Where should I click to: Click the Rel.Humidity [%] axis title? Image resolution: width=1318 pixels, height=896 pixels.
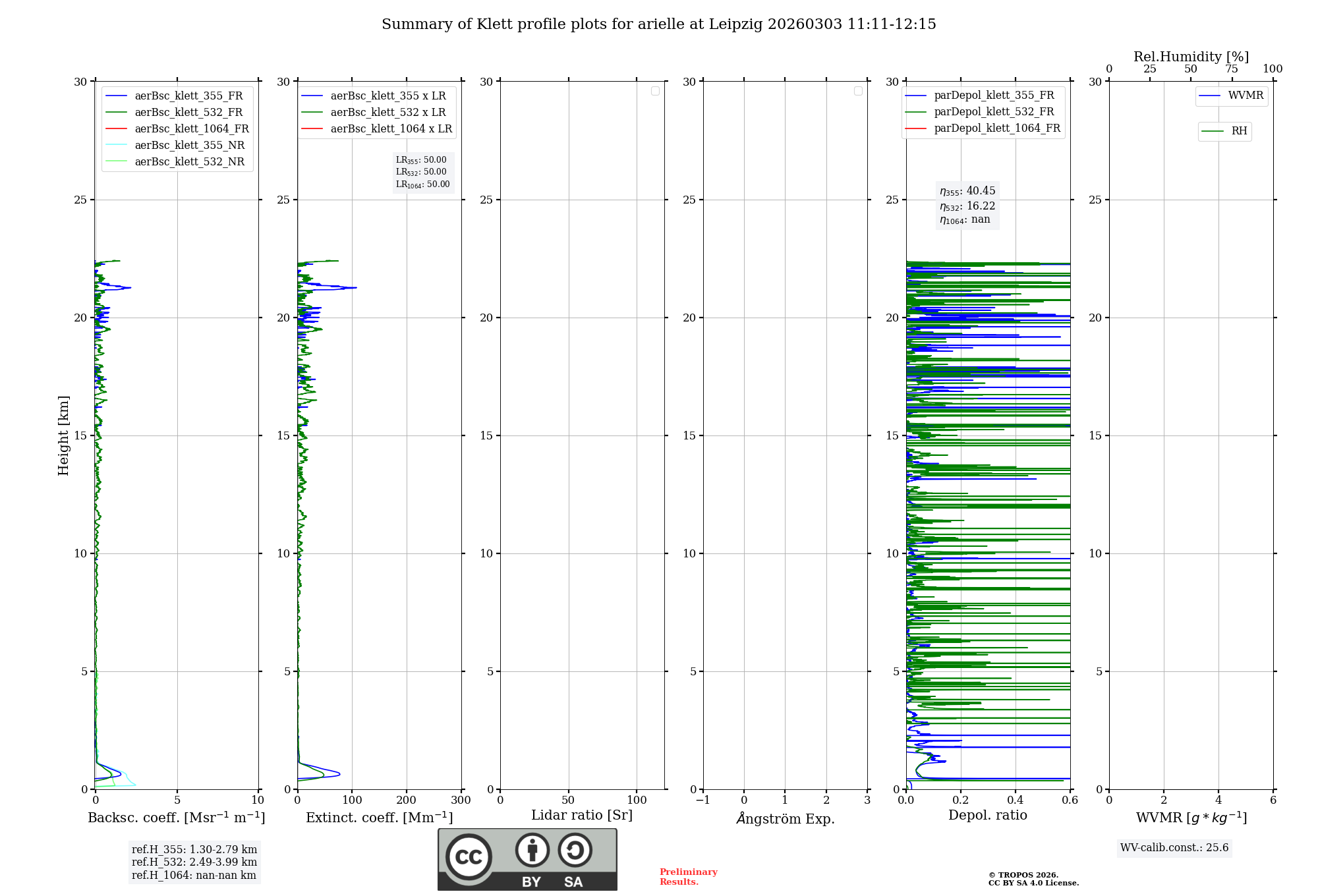click(1191, 57)
